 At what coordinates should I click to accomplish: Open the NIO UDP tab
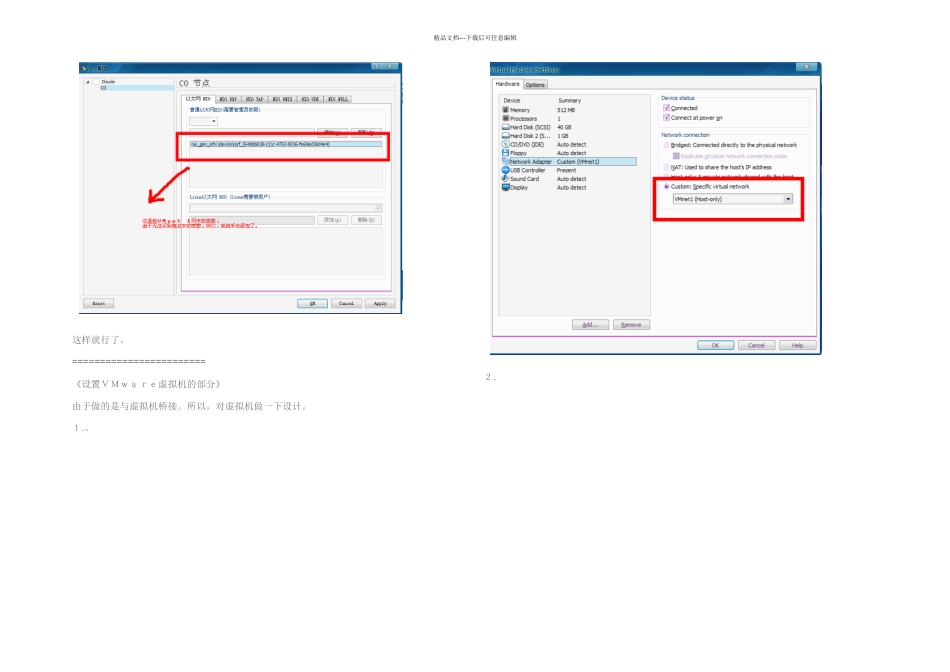click(x=228, y=99)
